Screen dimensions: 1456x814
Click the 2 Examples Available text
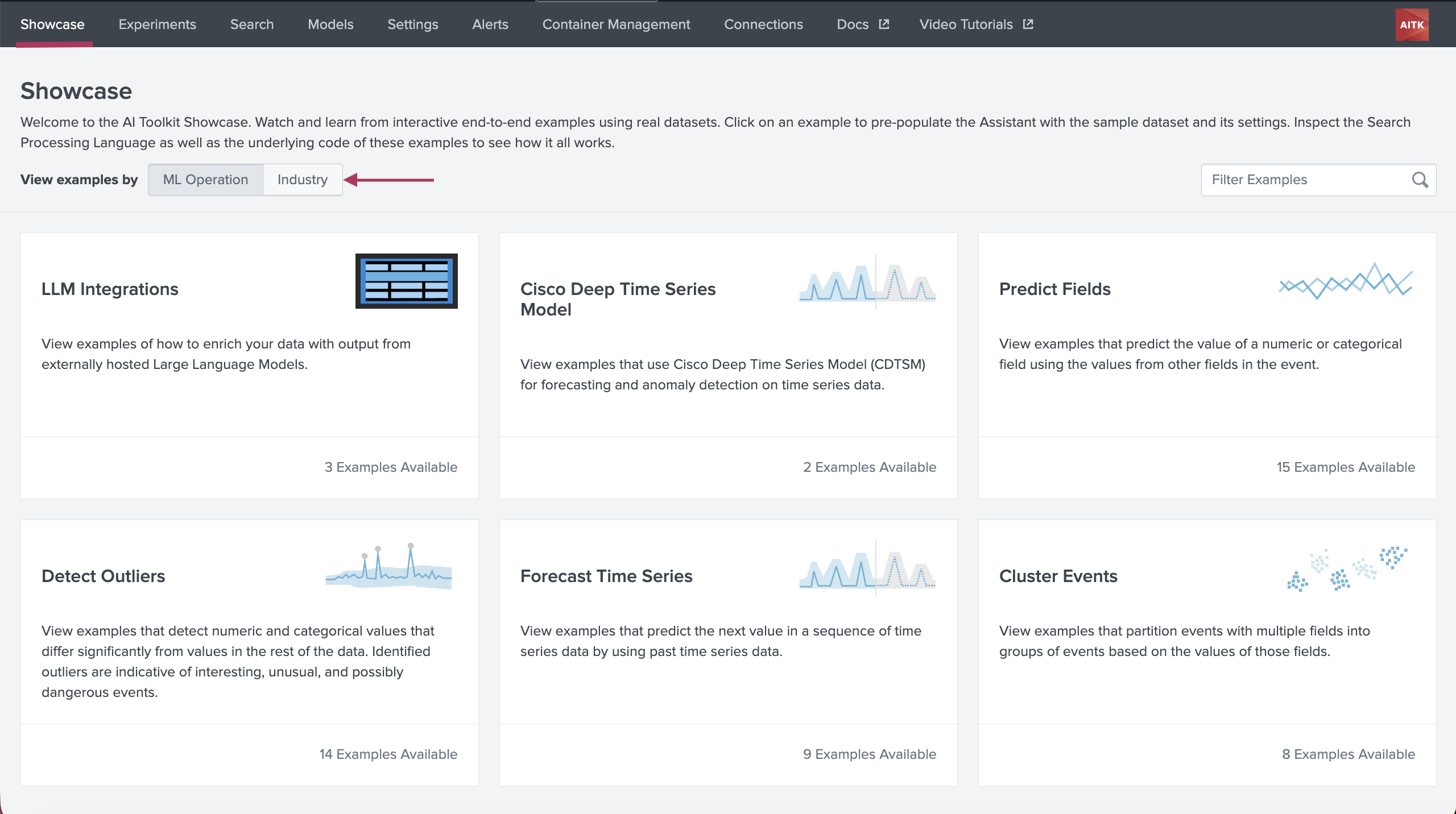(869, 467)
